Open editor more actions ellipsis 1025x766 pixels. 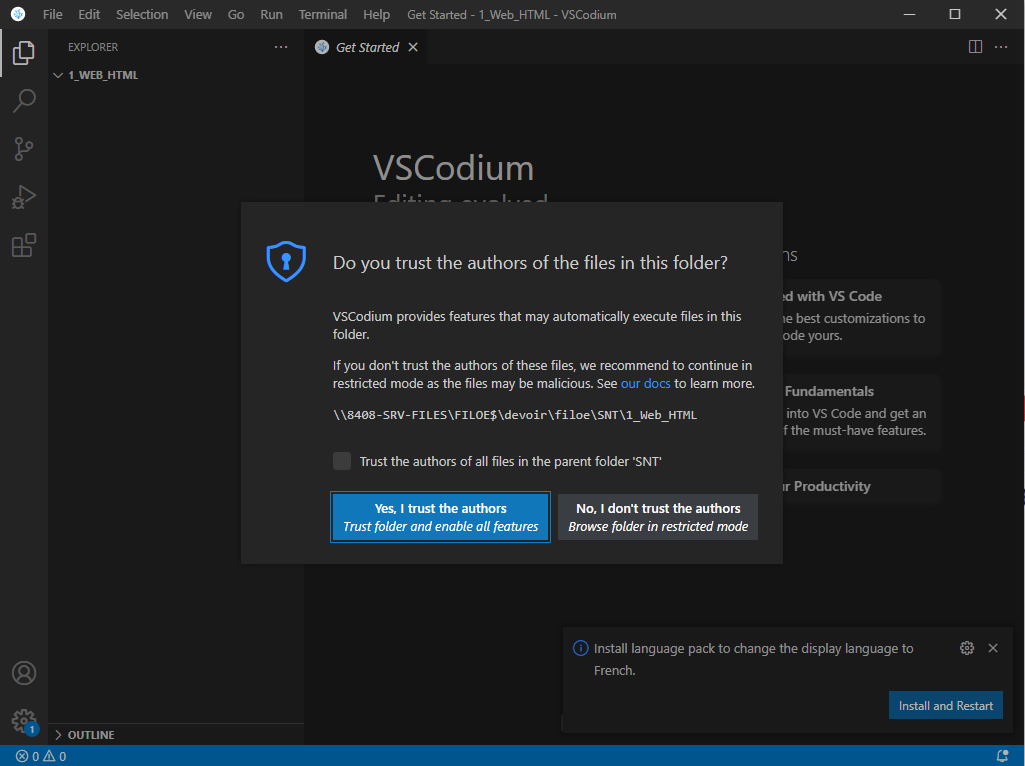[1001, 47]
